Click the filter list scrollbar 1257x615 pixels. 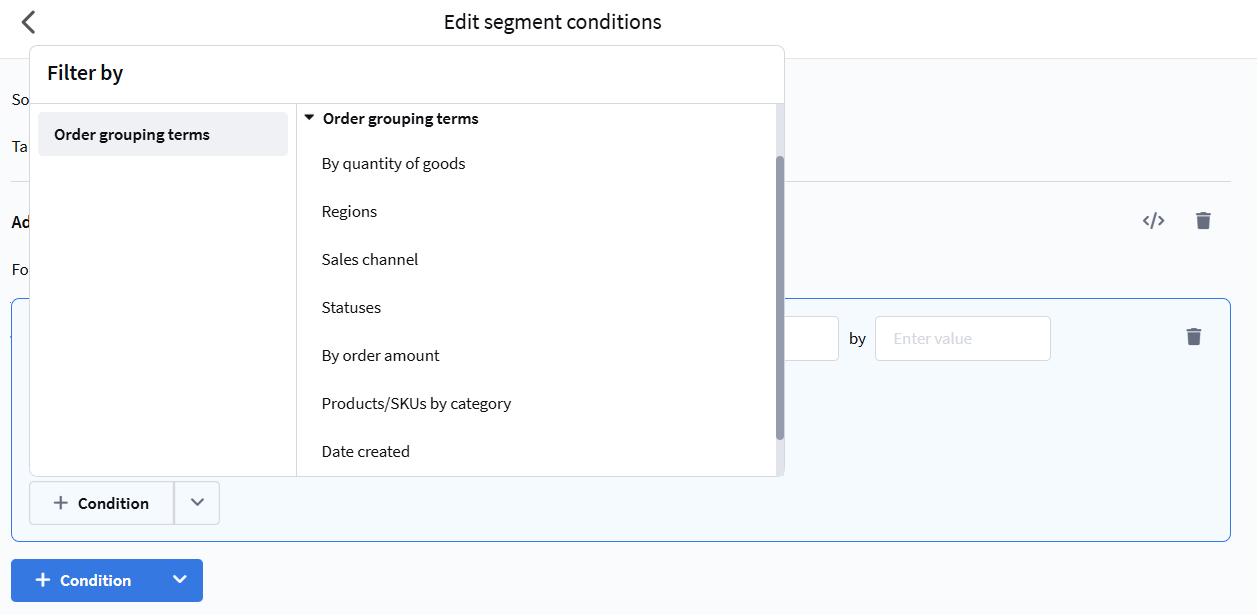780,297
